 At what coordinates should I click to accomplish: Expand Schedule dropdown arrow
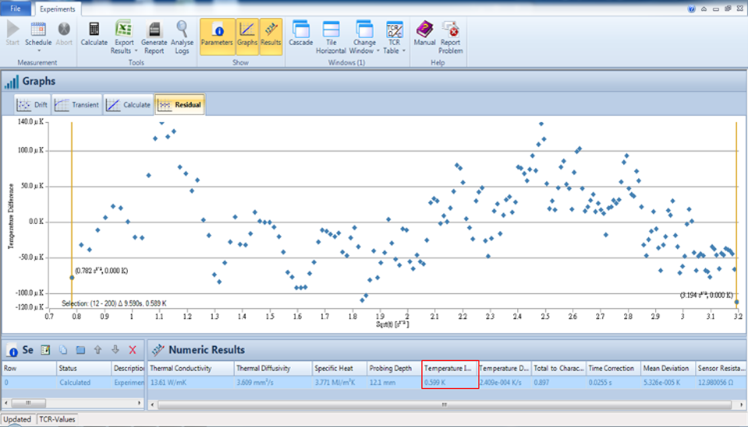pos(39,51)
